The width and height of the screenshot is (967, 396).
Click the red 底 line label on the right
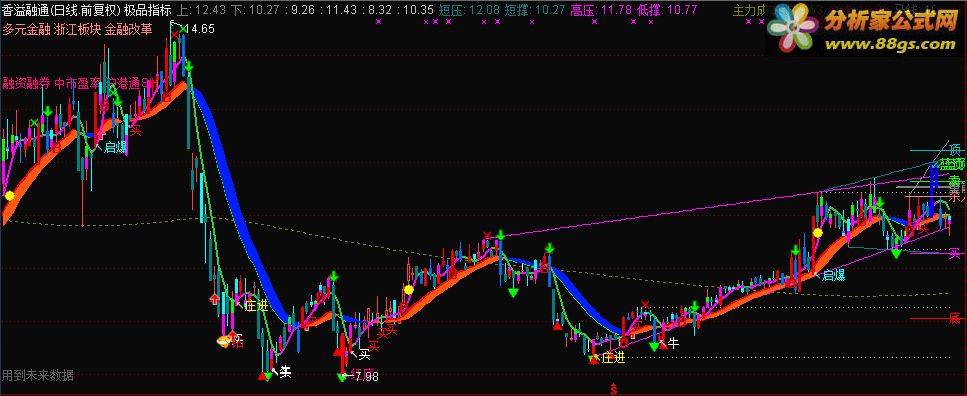point(955,319)
